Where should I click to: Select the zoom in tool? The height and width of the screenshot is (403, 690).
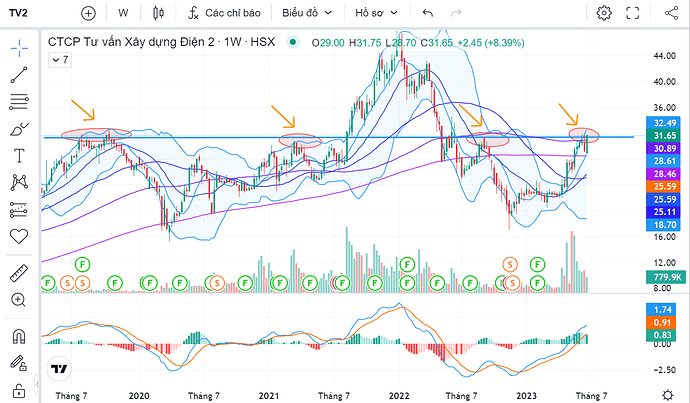(19, 300)
